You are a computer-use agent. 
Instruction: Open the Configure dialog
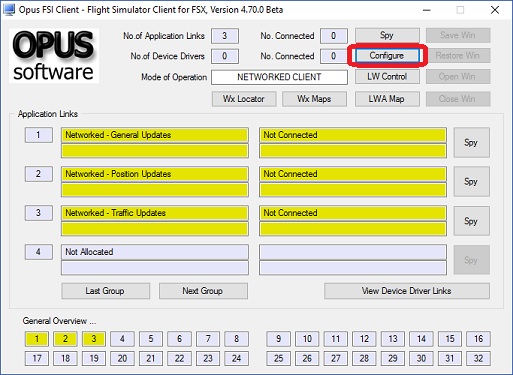click(x=387, y=56)
